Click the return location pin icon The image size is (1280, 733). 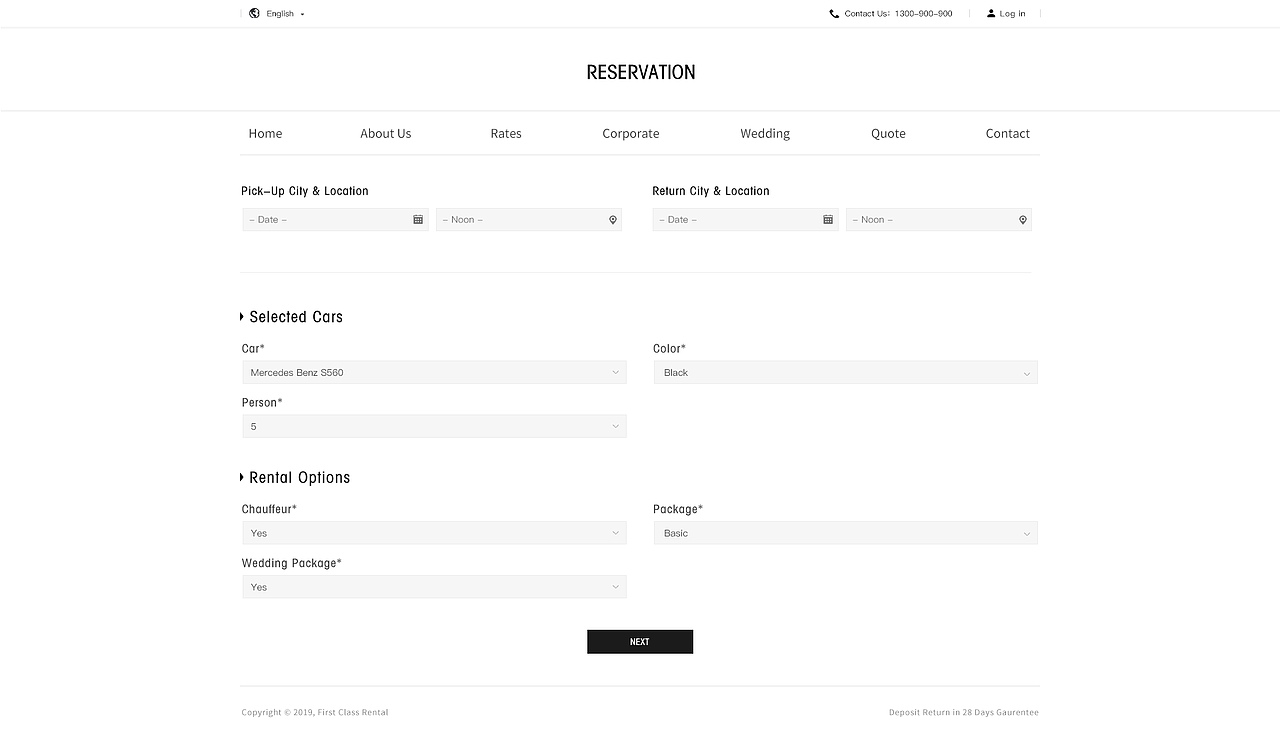point(1023,220)
